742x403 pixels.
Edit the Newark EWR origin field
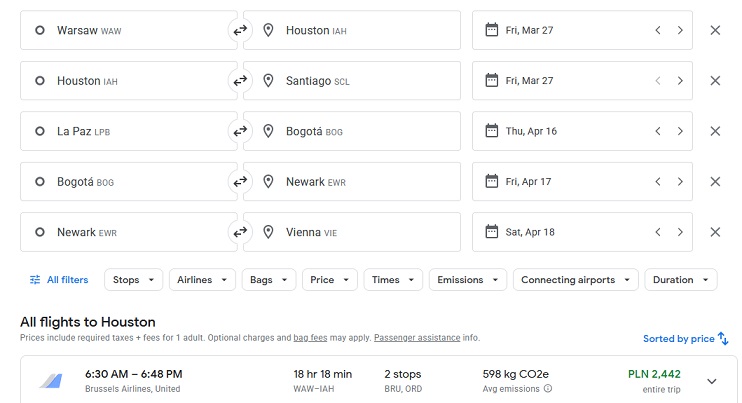click(129, 232)
